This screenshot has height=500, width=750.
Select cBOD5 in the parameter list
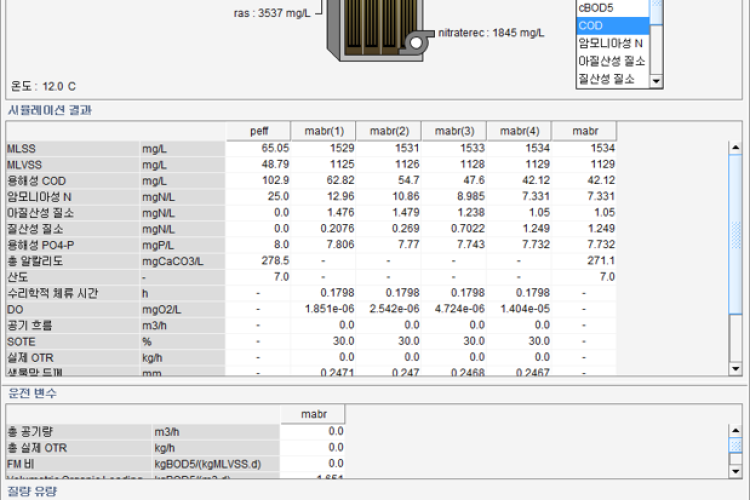coord(613,8)
